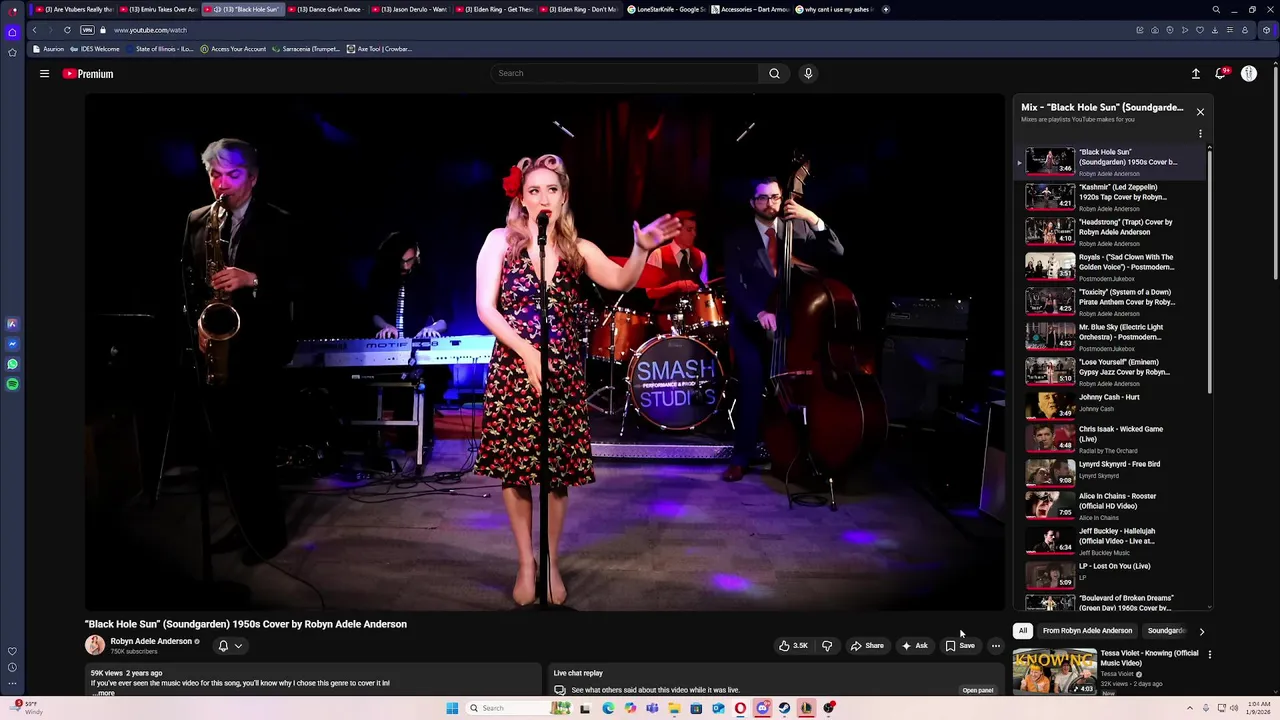Click the YouTube search input field
Screen dimensions: 1280x720
625,73
